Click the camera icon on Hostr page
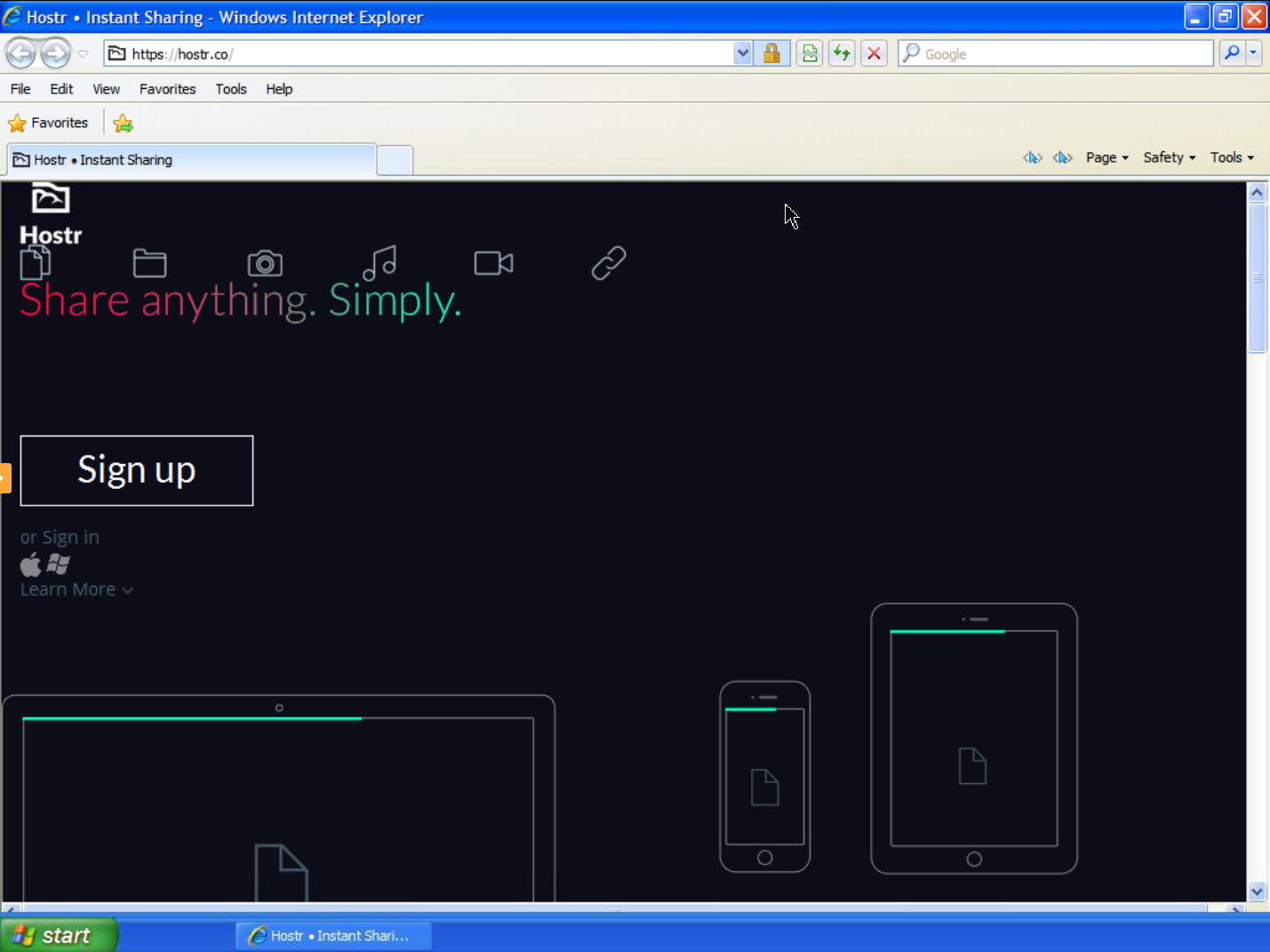 point(265,264)
